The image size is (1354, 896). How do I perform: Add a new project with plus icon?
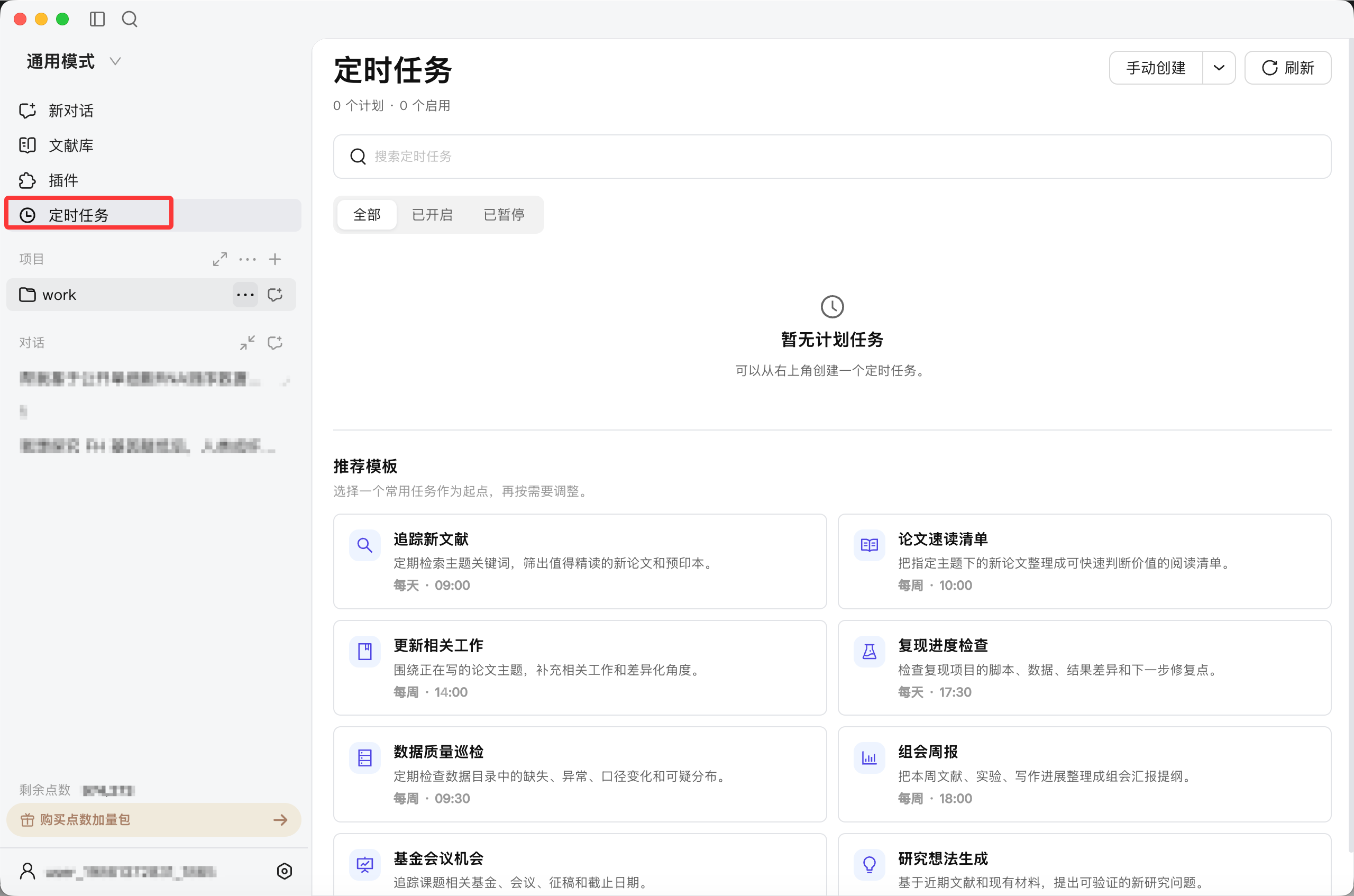(x=275, y=259)
